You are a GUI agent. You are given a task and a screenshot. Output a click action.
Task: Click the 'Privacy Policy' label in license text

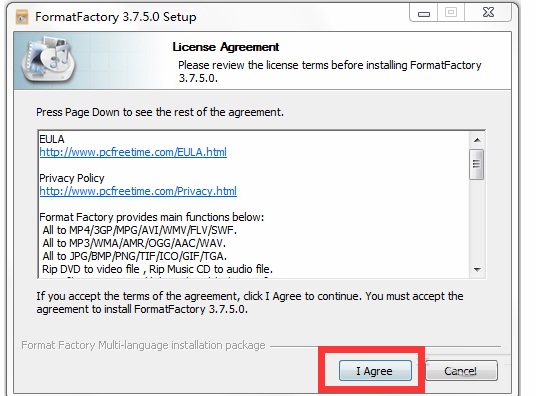click(x=72, y=178)
